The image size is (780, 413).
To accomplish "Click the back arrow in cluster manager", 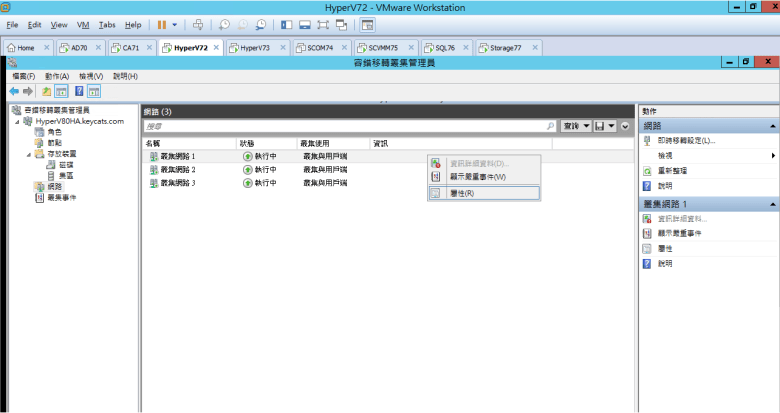I will click(x=14, y=91).
